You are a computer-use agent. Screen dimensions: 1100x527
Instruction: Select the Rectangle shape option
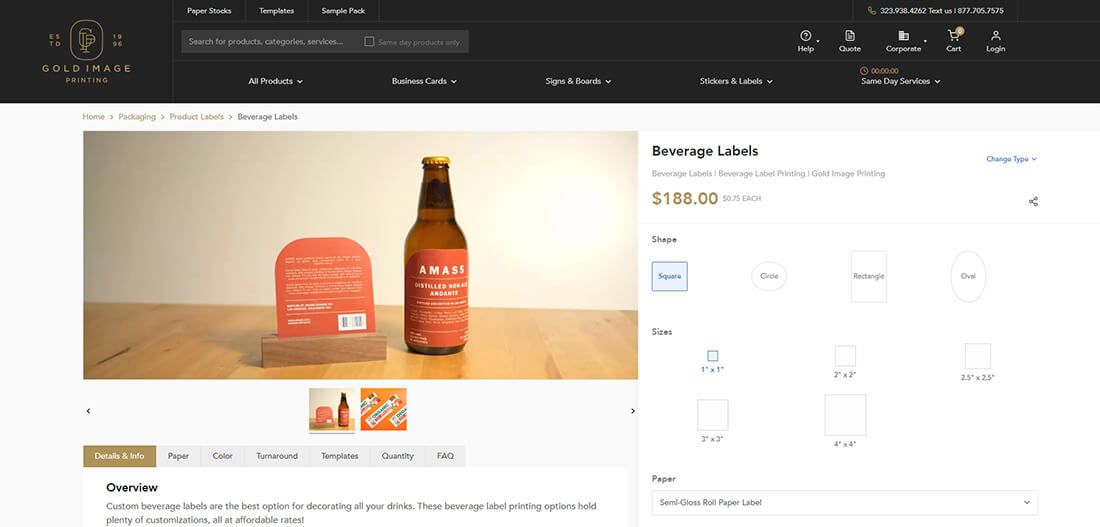click(868, 276)
